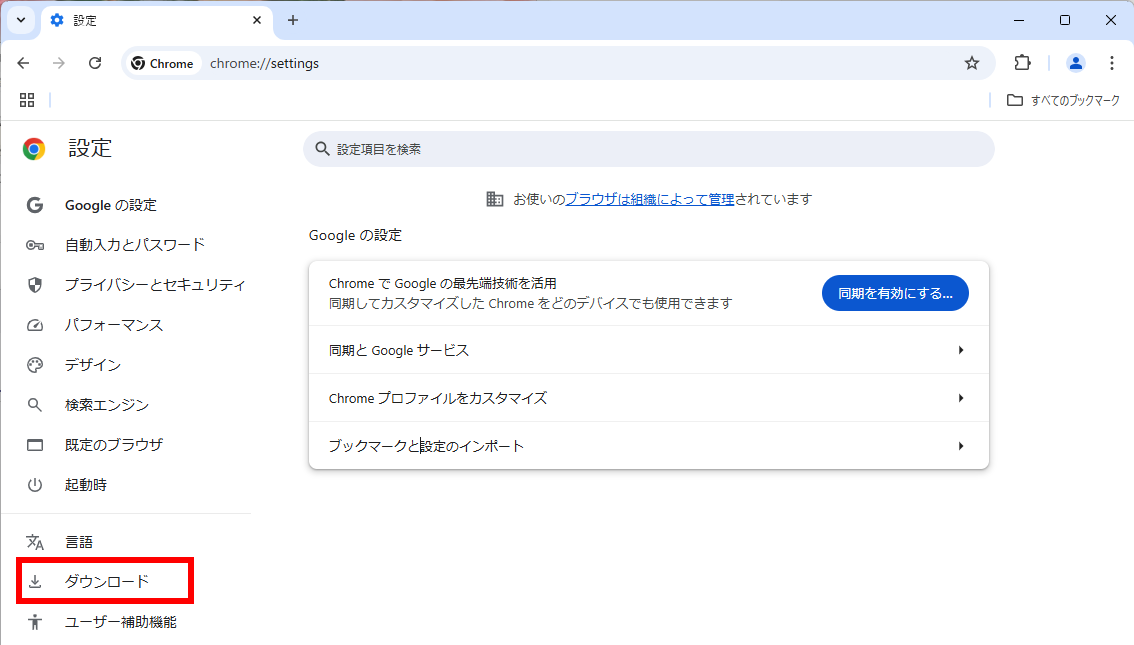Open the profile avatar menu
Screen dimensions: 1134x645
[1075, 64]
